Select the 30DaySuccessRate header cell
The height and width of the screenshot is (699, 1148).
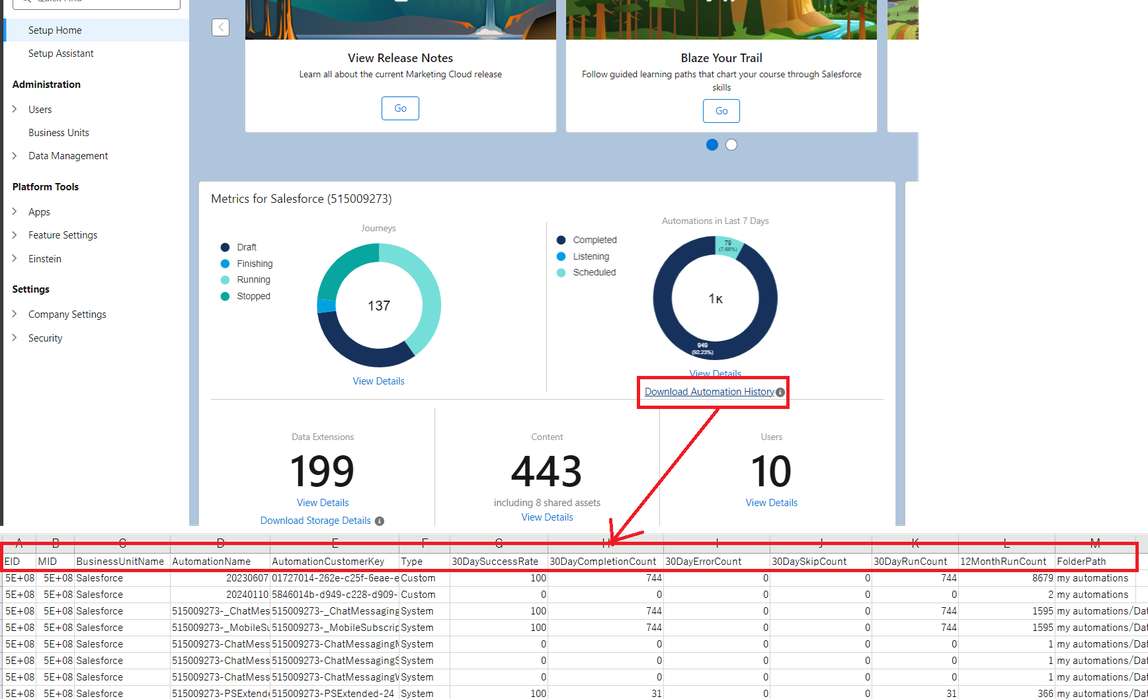coord(499,561)
